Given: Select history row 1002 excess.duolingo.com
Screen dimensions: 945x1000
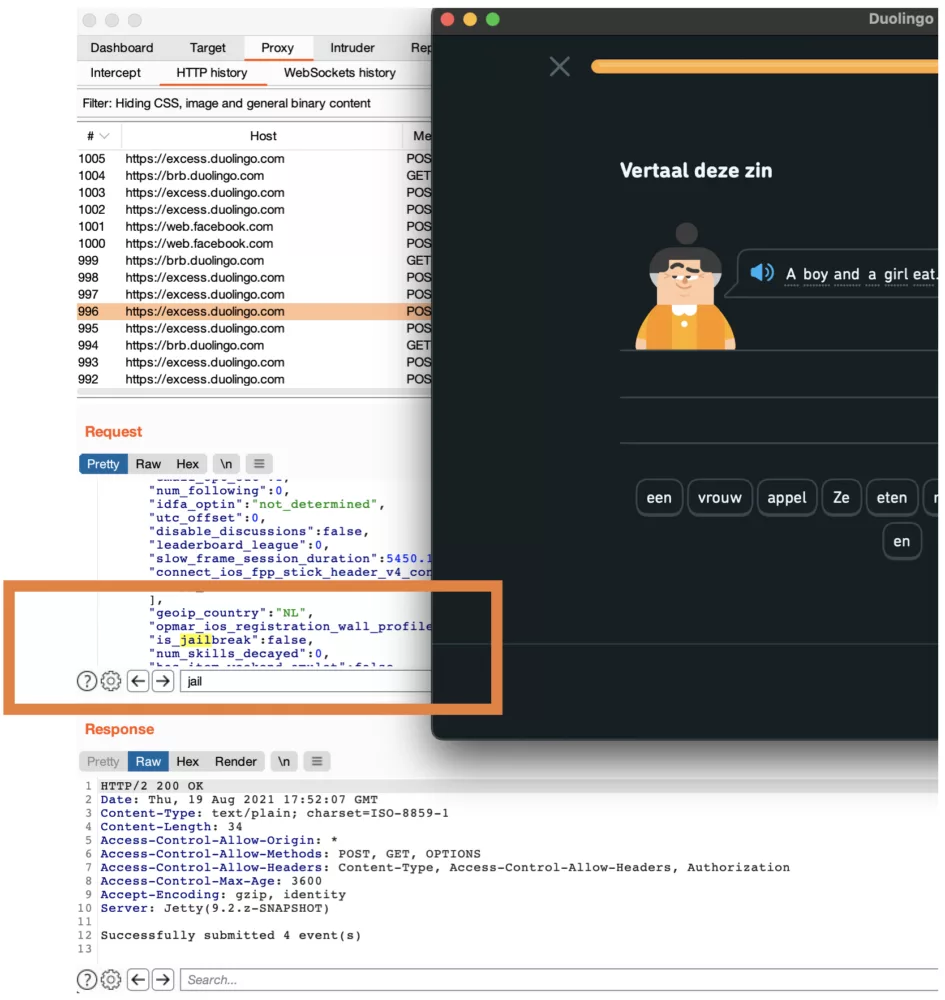Looking at the screenshot, I should 254,210.
